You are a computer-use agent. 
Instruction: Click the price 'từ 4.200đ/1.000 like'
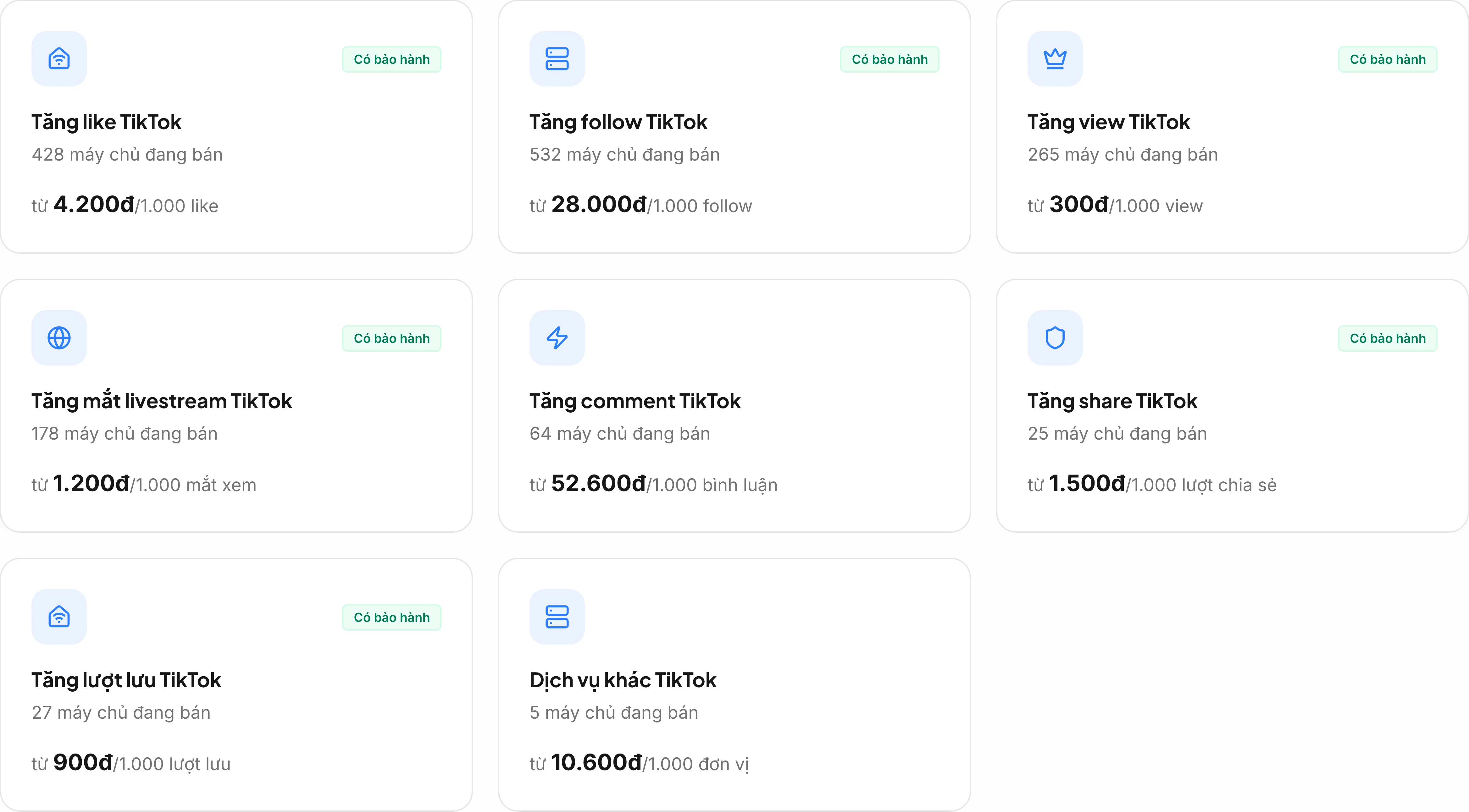tap(125, 205)
